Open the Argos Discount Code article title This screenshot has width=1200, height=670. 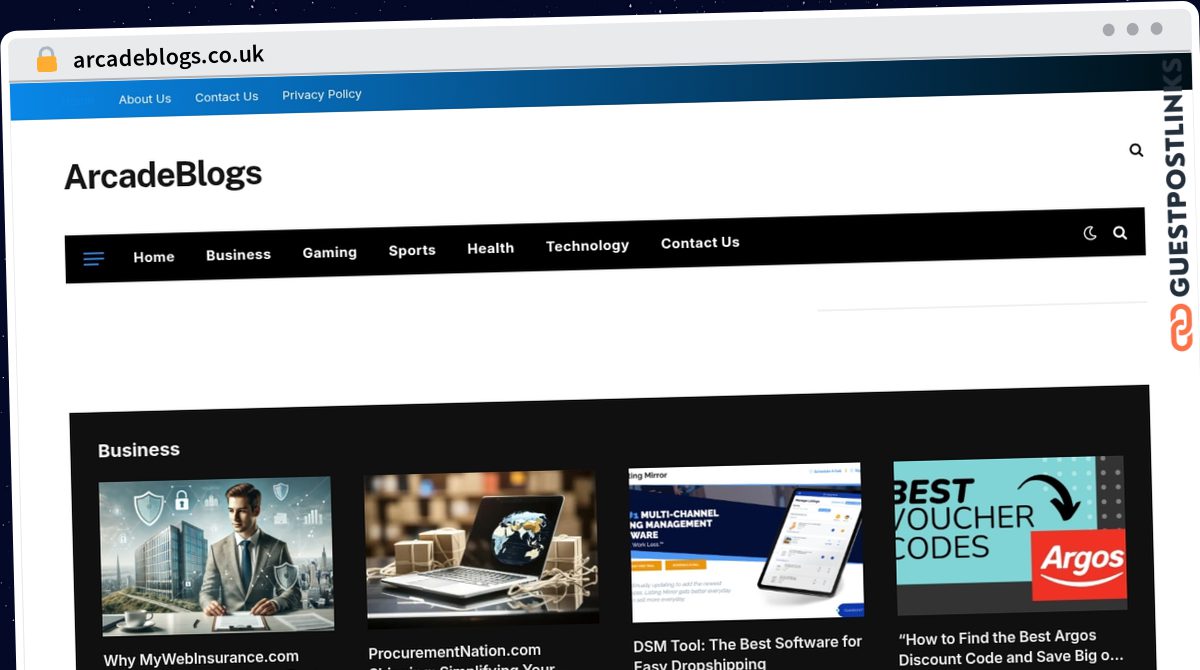[x=1012, y=647]
